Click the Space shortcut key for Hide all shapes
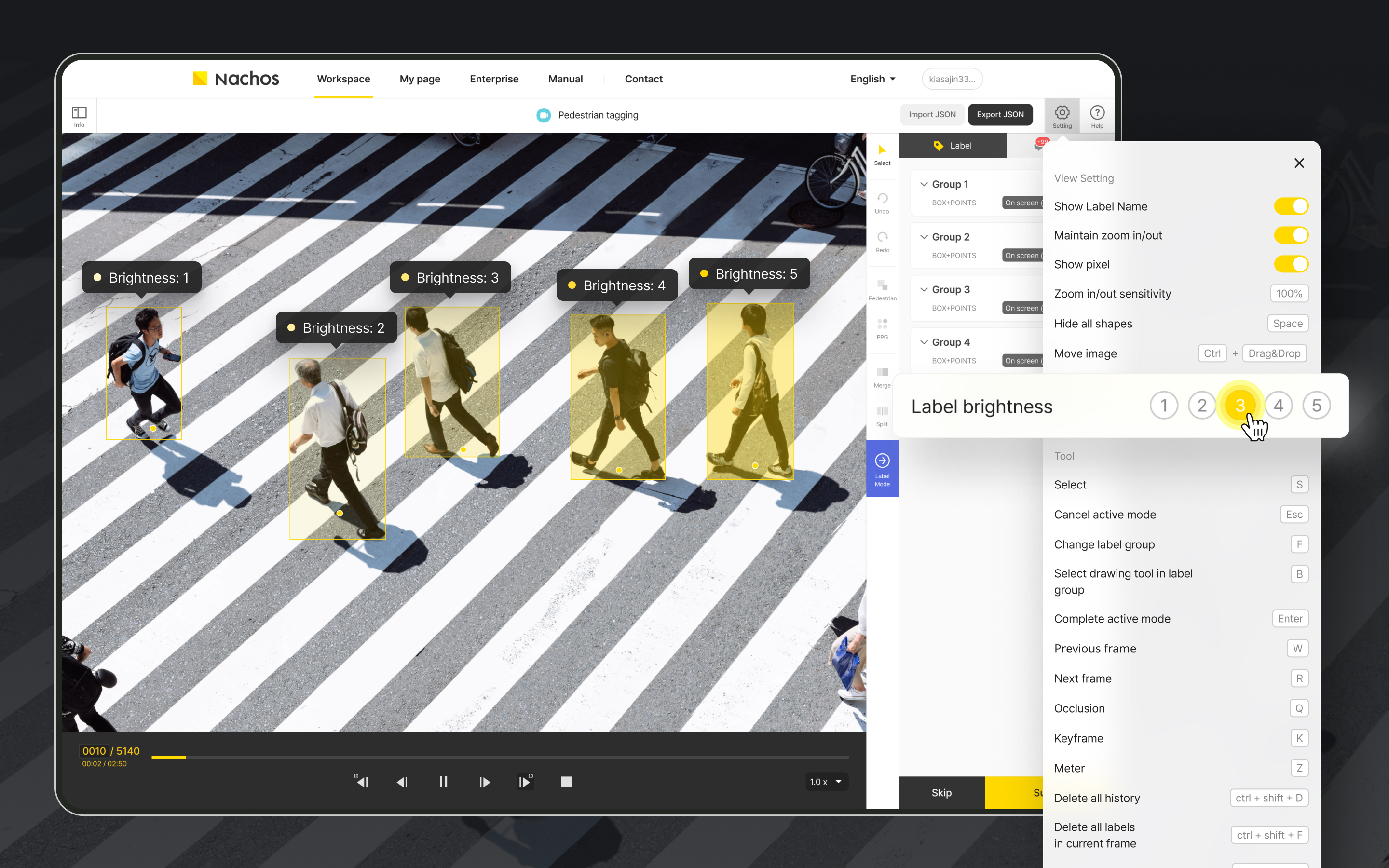Image resolution: width=1389 pixels, height=868 pixels. (1287, 323)
